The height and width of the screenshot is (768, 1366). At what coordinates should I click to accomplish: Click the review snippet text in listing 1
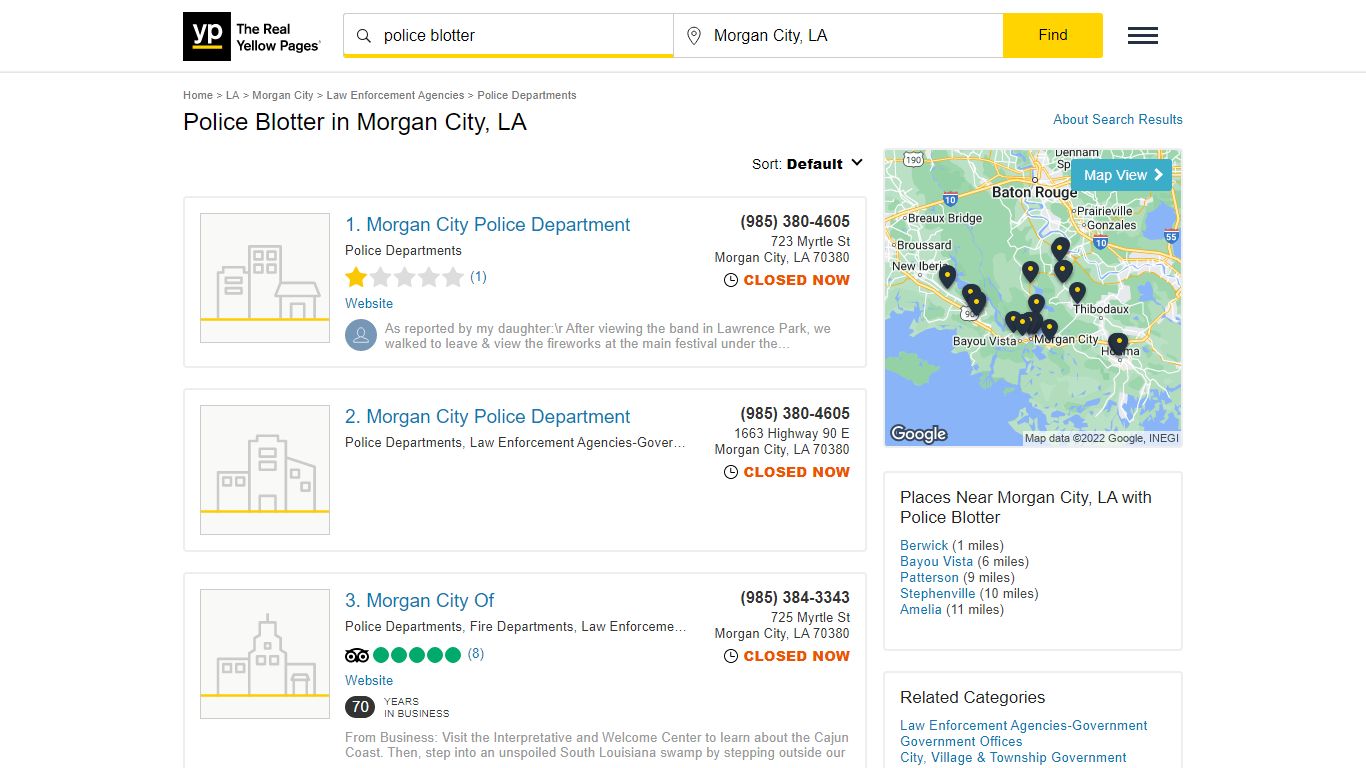click(608, 336)
